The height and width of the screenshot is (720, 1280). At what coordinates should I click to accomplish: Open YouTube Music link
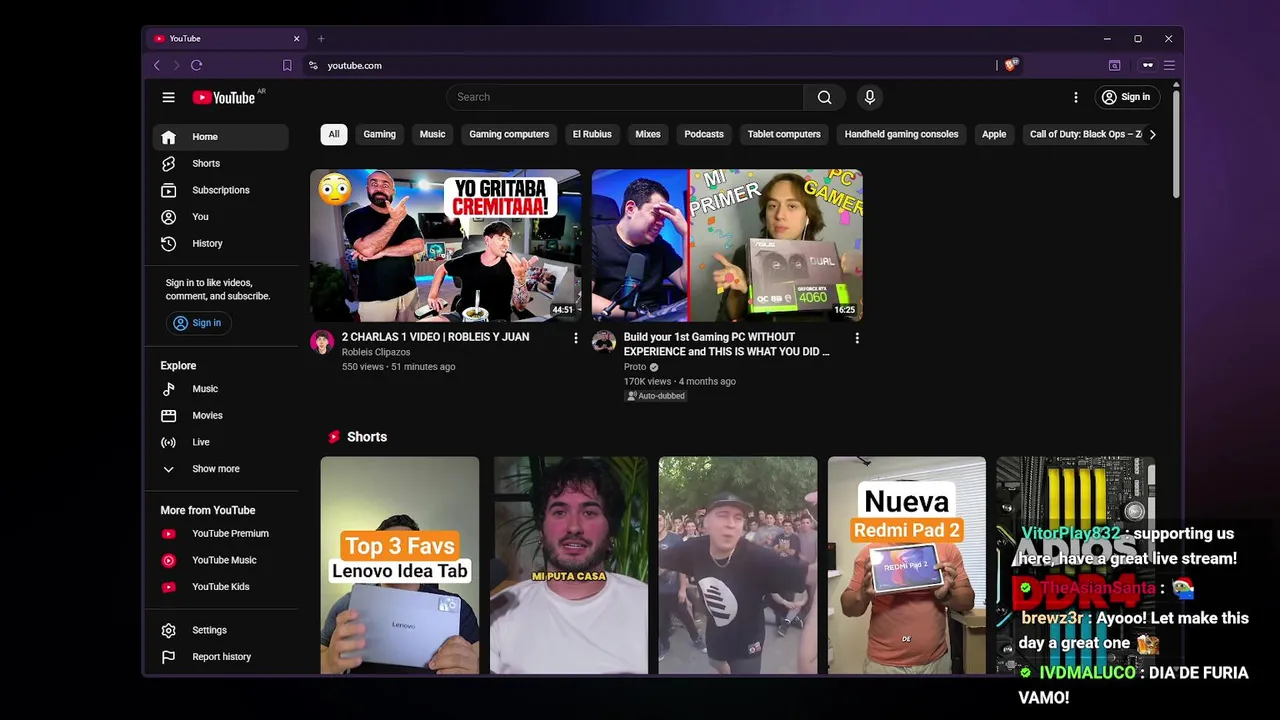(x=221, y=560)
